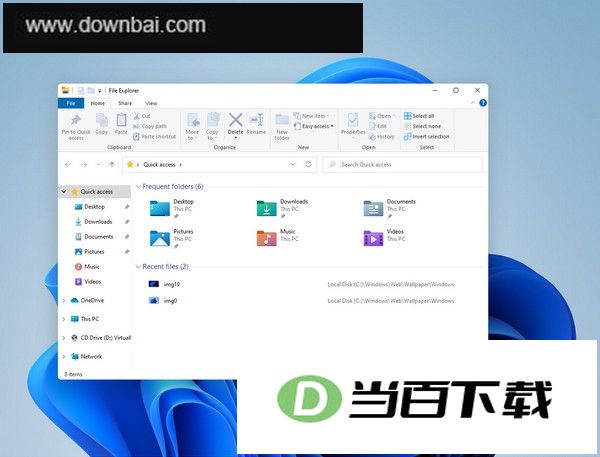Go forward with forward arrow
Viewport: 600px width, 457px height.
pyautogui.click(x=84, y=165)
